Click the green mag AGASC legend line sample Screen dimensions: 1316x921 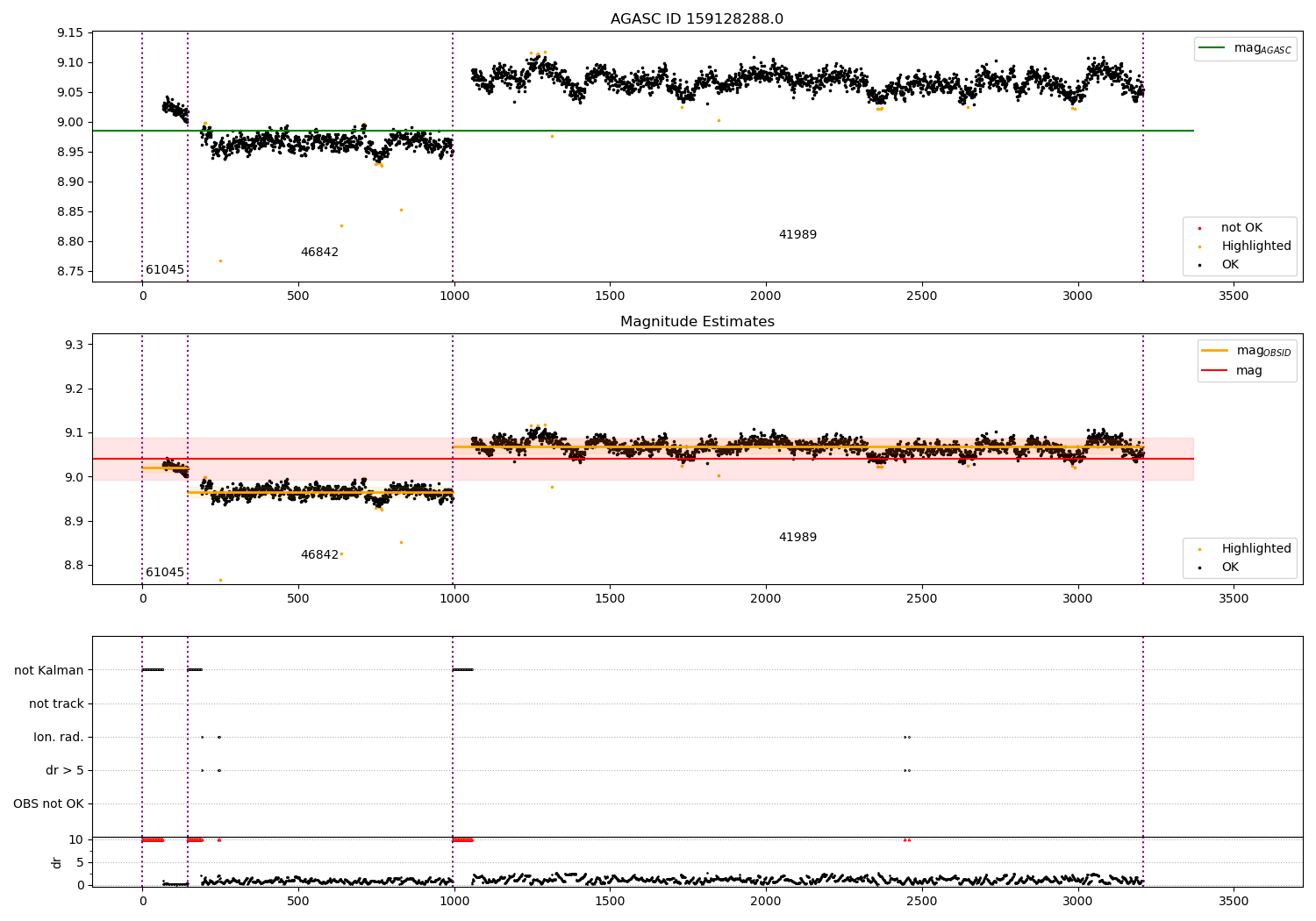click(1213, 48)
